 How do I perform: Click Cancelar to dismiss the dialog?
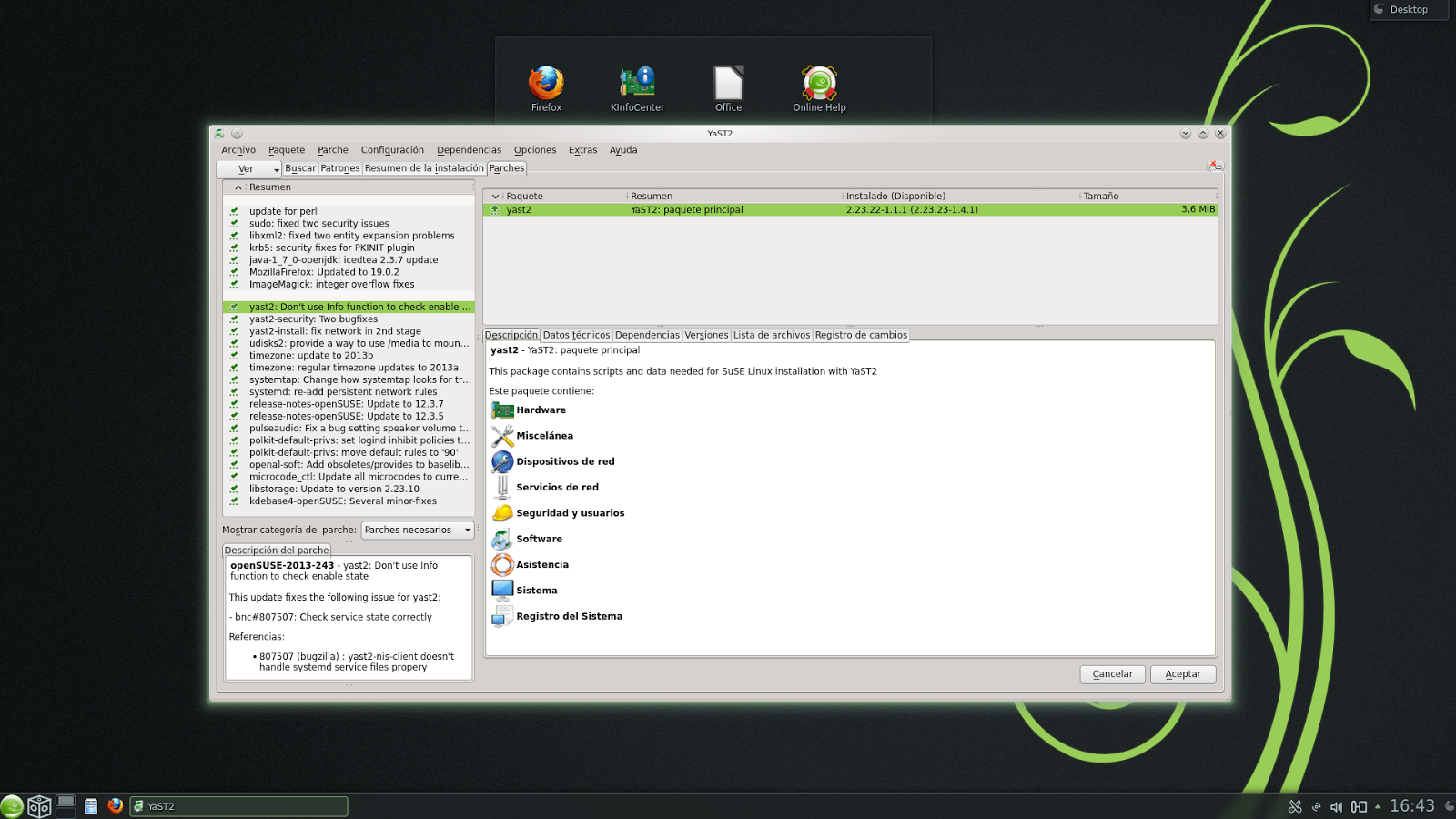pyautogui.click(x=1111, y=674)
